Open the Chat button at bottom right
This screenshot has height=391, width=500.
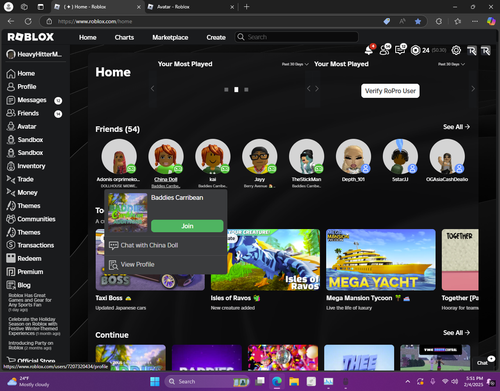coord(483,362)
